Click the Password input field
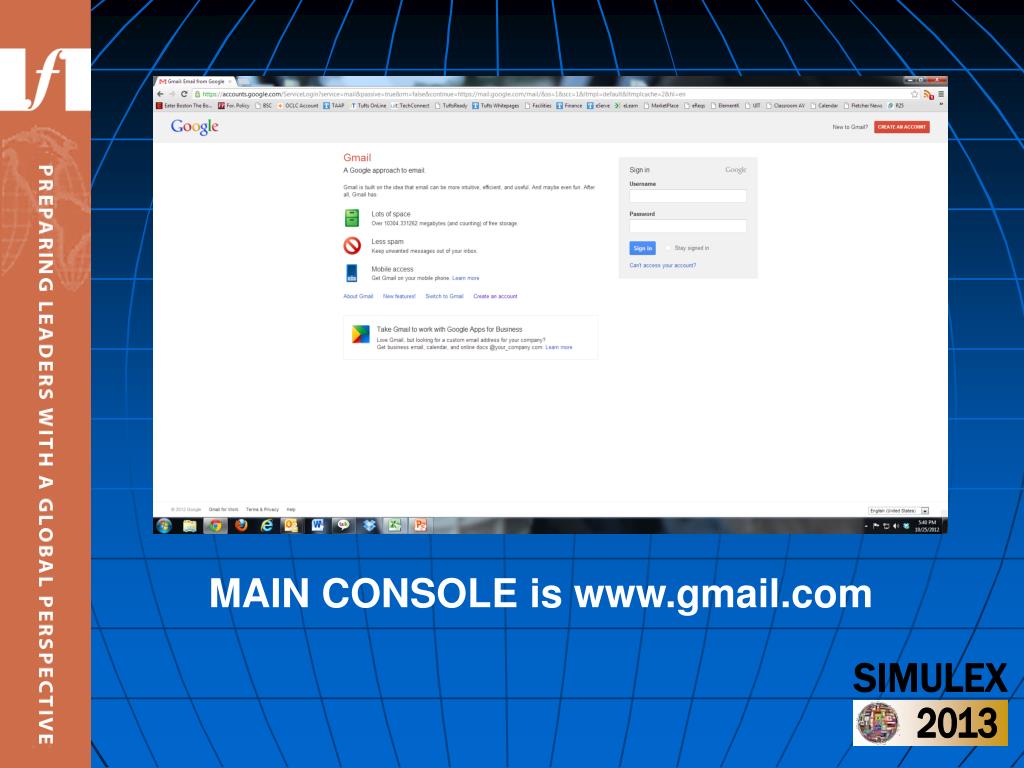 (688, 226)
